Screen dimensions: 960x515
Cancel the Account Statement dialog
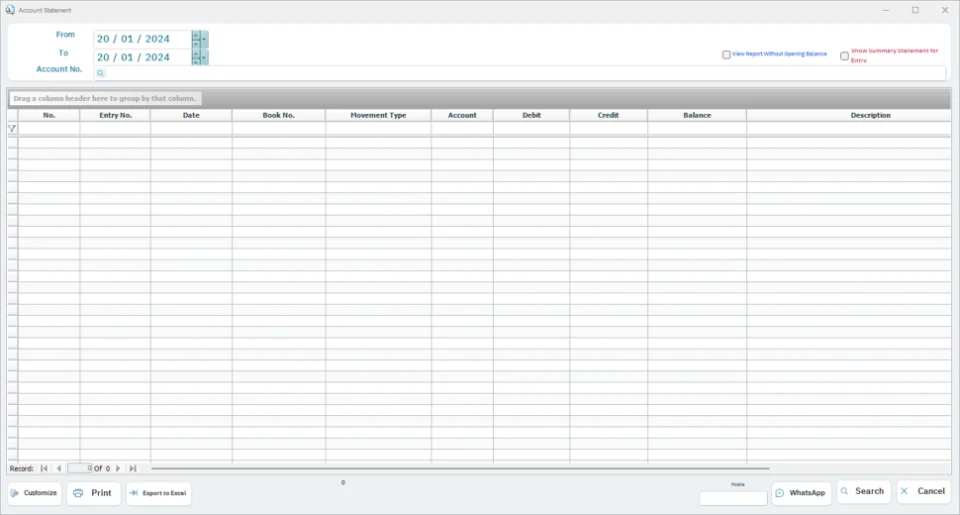tap(924, 491)
